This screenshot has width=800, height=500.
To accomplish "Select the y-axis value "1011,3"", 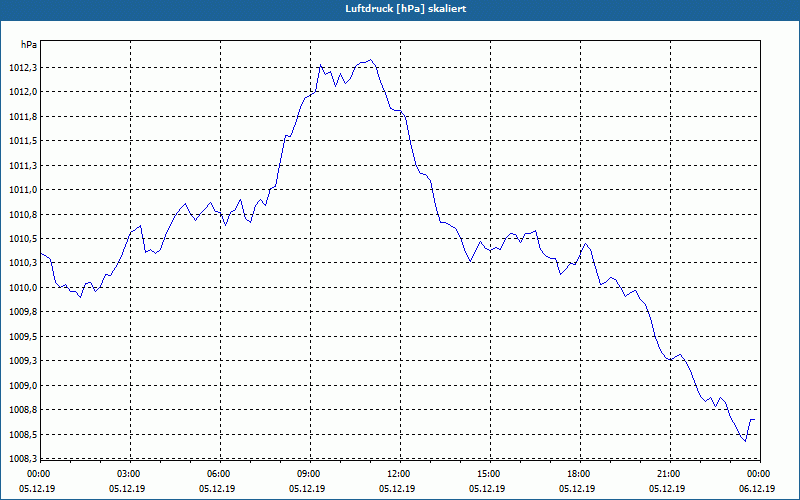I will (23, 166).
